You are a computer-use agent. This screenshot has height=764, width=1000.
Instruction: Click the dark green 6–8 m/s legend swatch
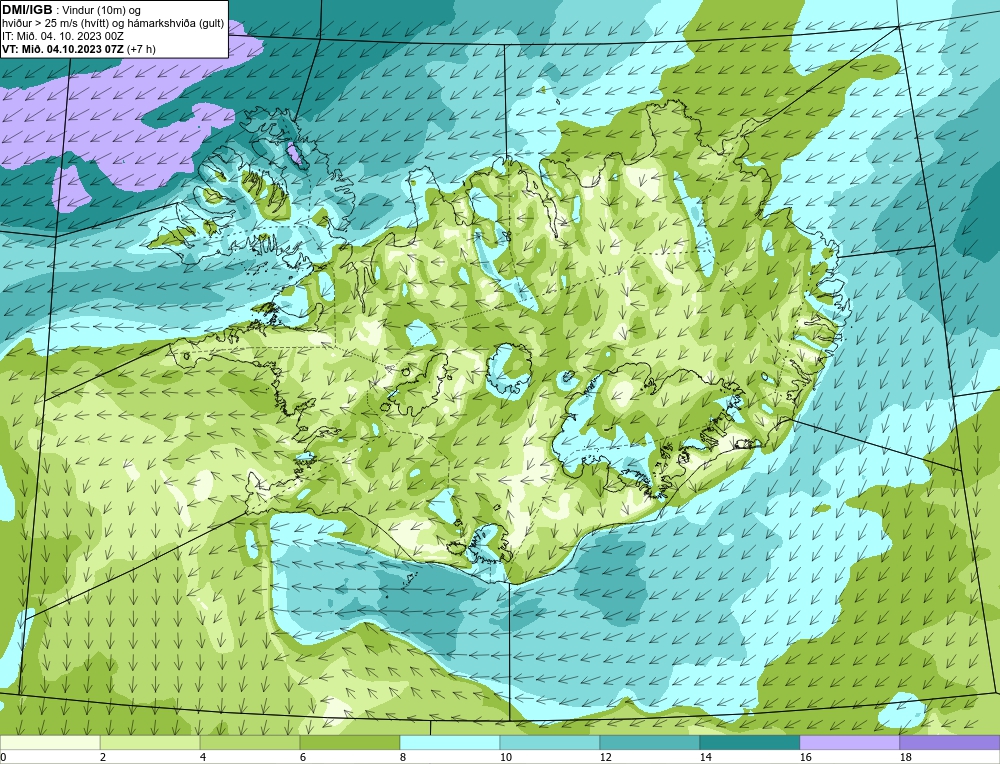tap(350, 742)
